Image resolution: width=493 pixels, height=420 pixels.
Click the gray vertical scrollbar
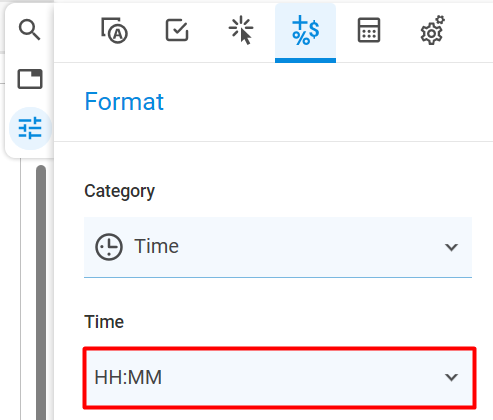pyautogui.click(x=41, y=292)
